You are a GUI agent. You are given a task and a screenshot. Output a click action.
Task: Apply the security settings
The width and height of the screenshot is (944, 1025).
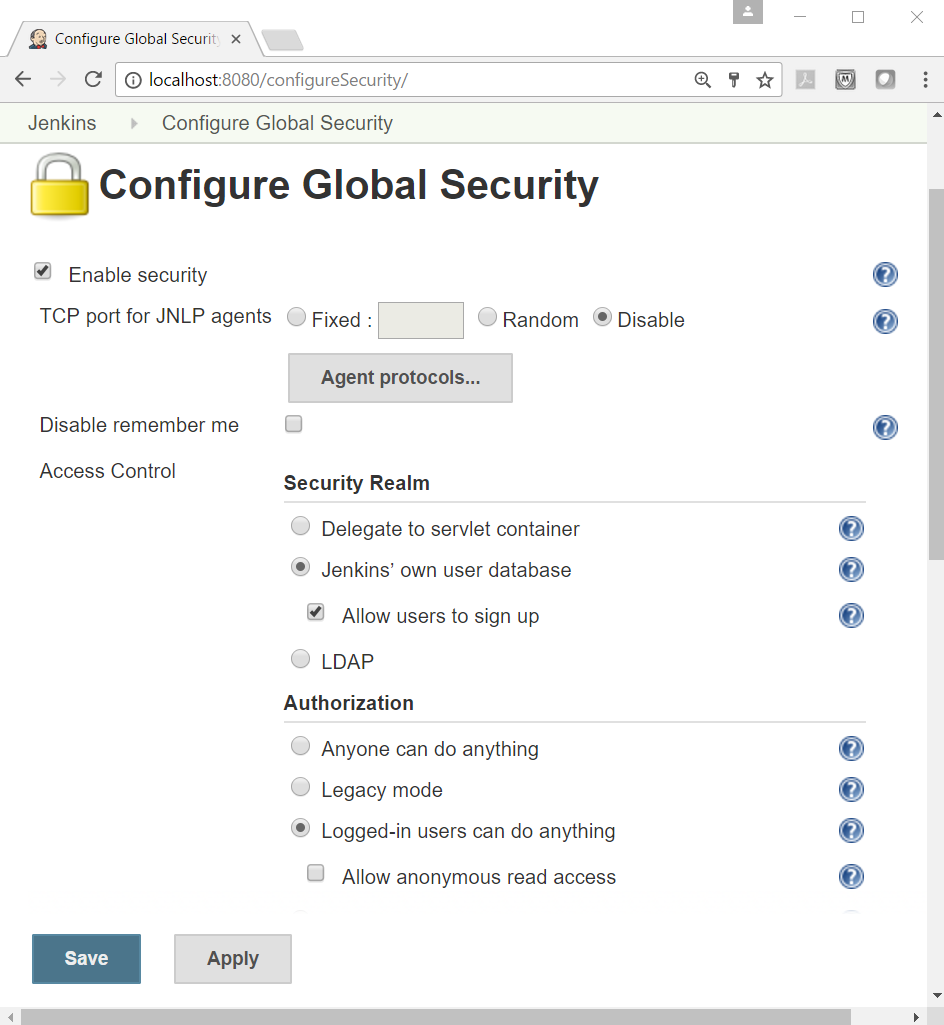click(x=233, y=958)
